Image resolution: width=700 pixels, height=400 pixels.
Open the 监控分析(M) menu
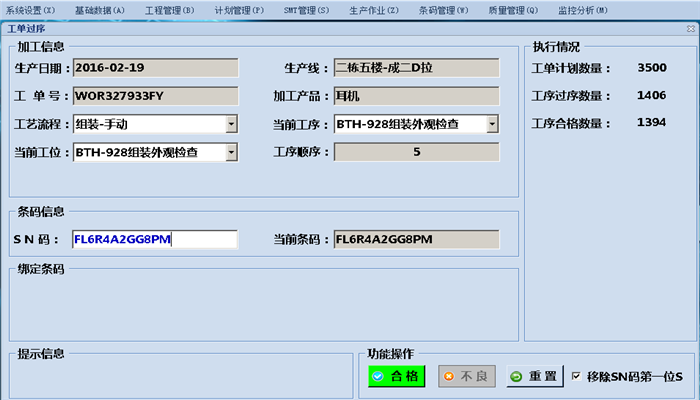583,10
